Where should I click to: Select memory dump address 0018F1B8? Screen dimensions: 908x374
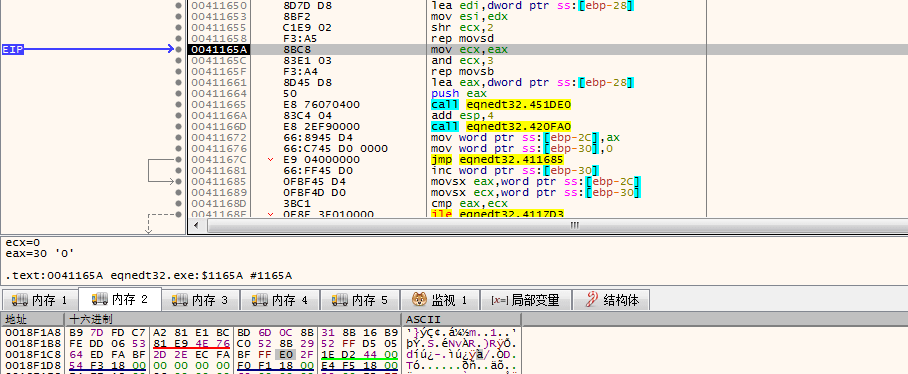click(x=32, y=344)
